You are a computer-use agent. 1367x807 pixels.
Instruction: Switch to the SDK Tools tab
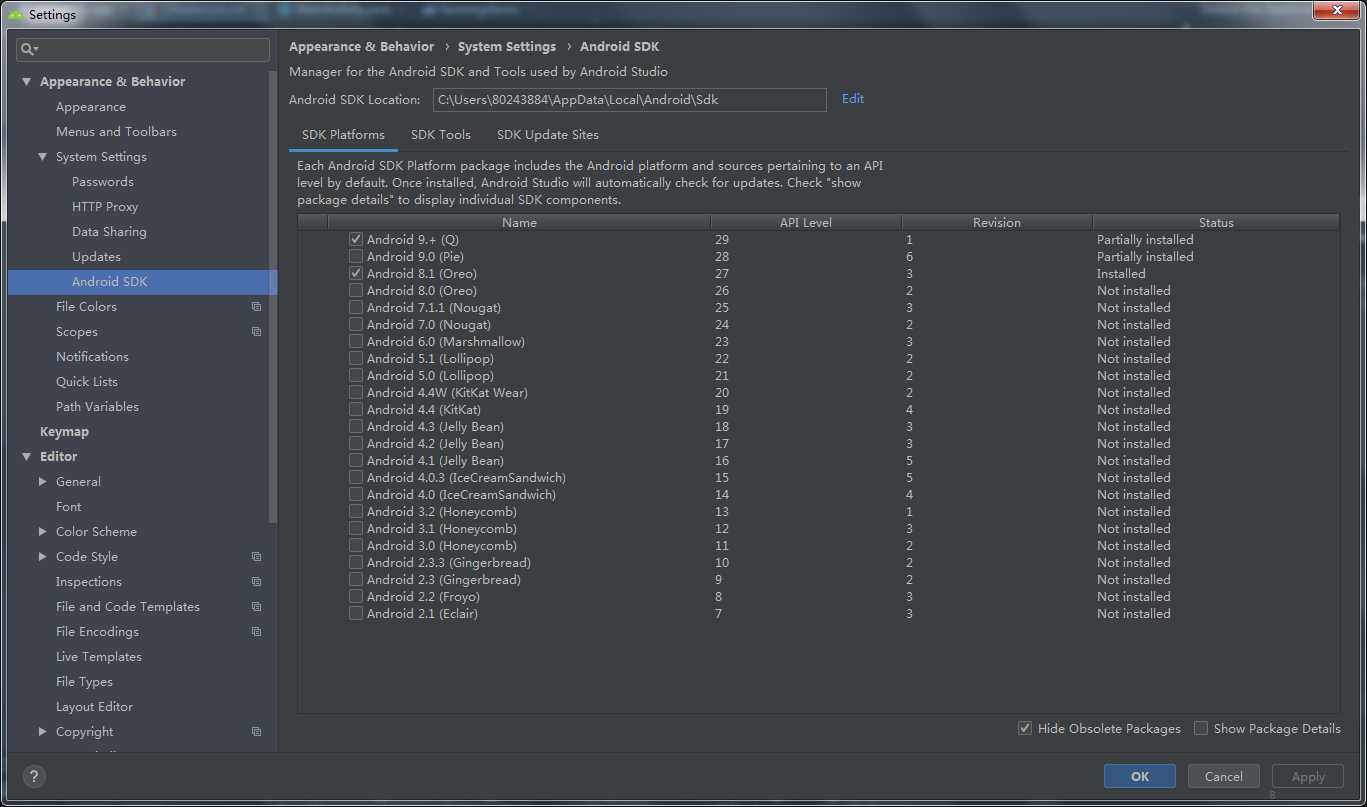point(441,135)
